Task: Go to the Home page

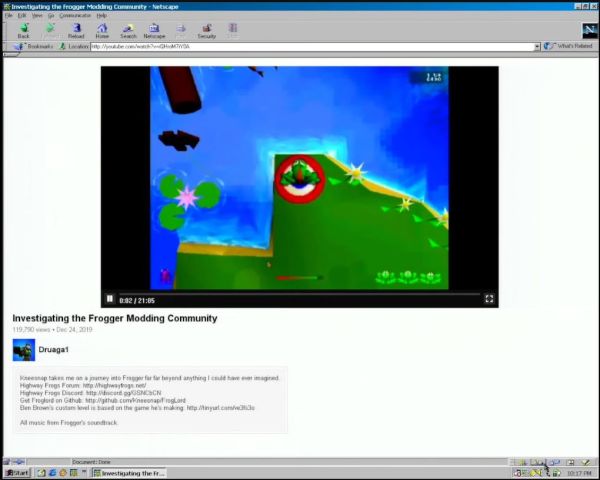Action: point(102,30)
